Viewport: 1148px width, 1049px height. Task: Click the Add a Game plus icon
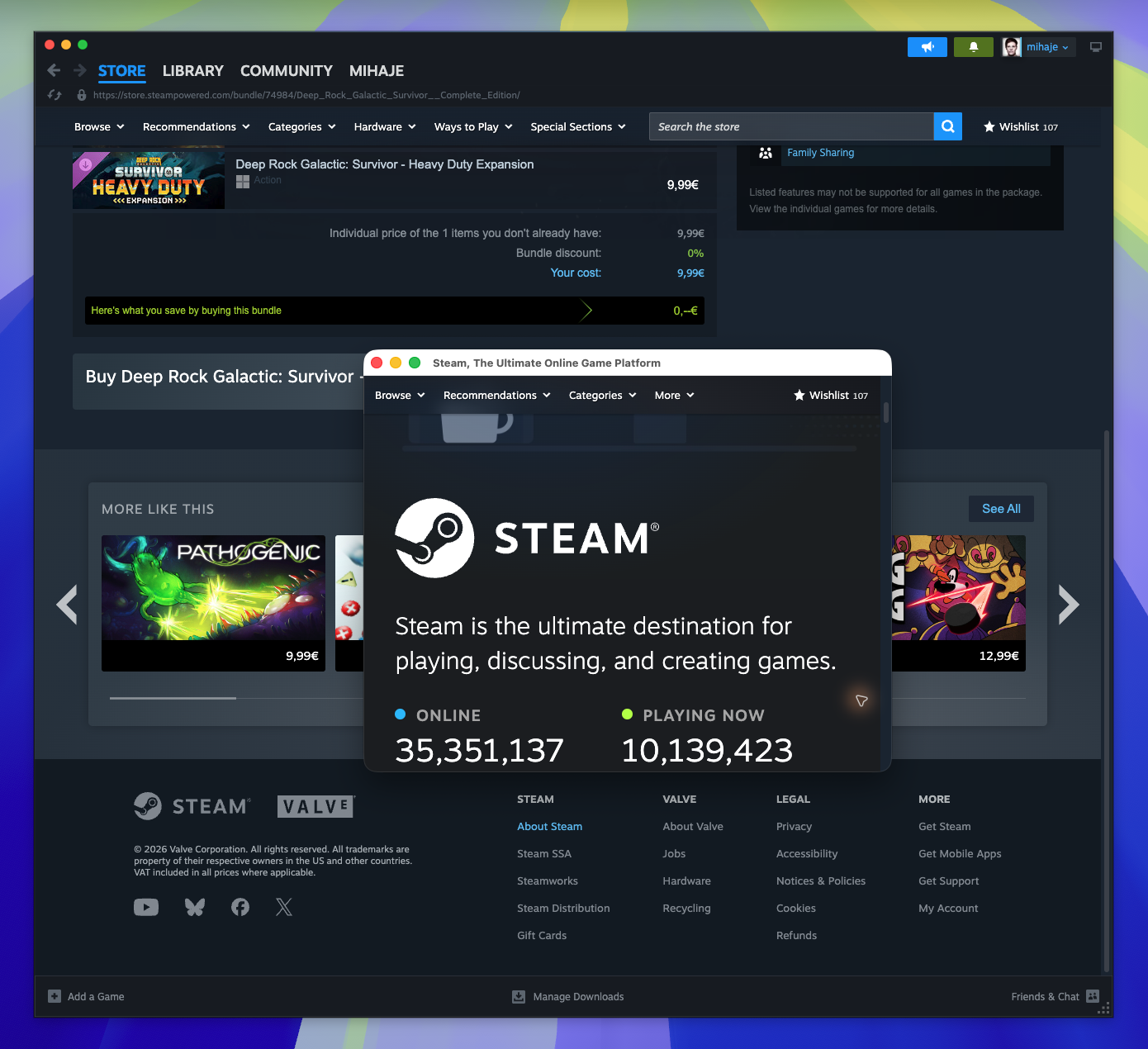pos(55,996)
